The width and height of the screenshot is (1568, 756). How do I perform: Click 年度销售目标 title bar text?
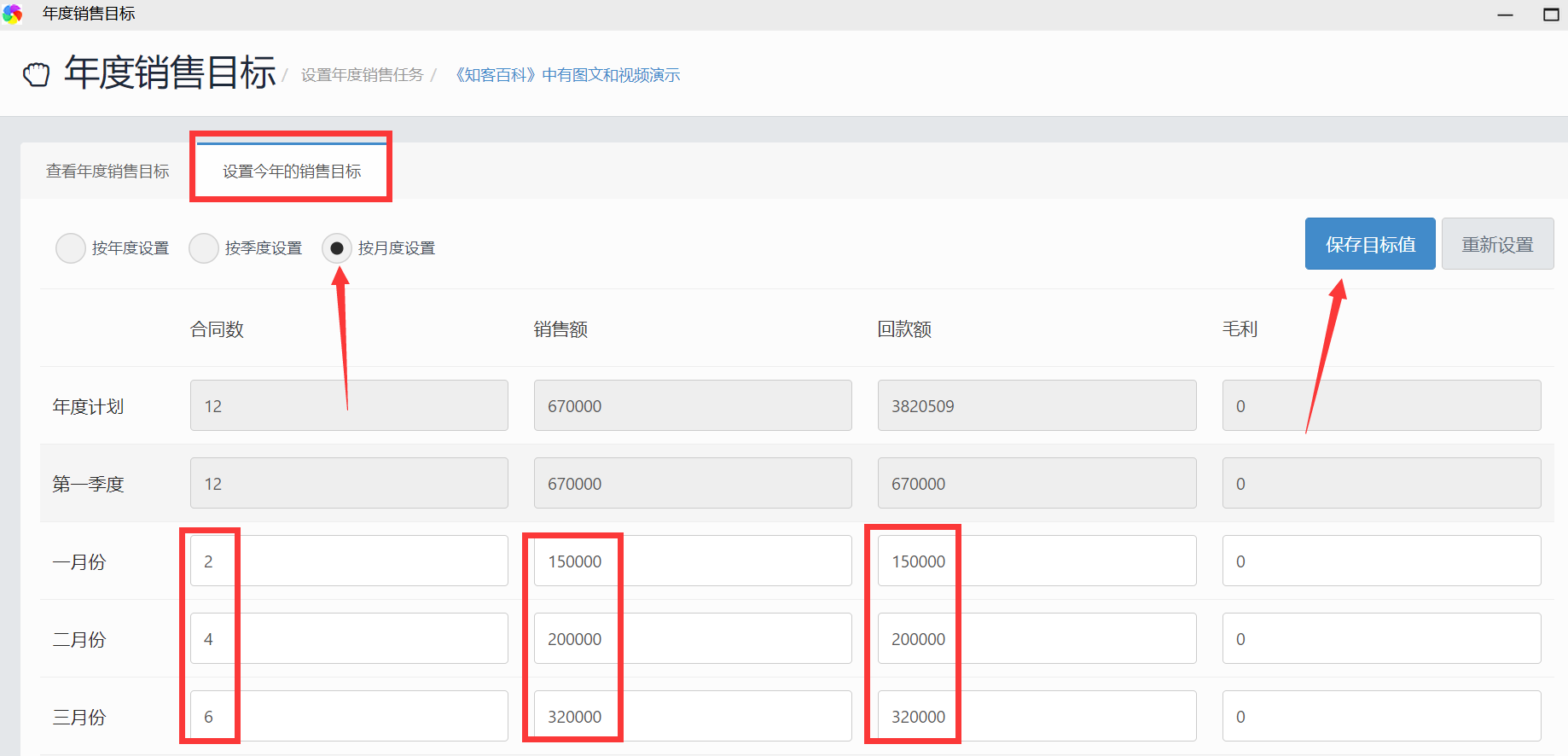(89, 14)
